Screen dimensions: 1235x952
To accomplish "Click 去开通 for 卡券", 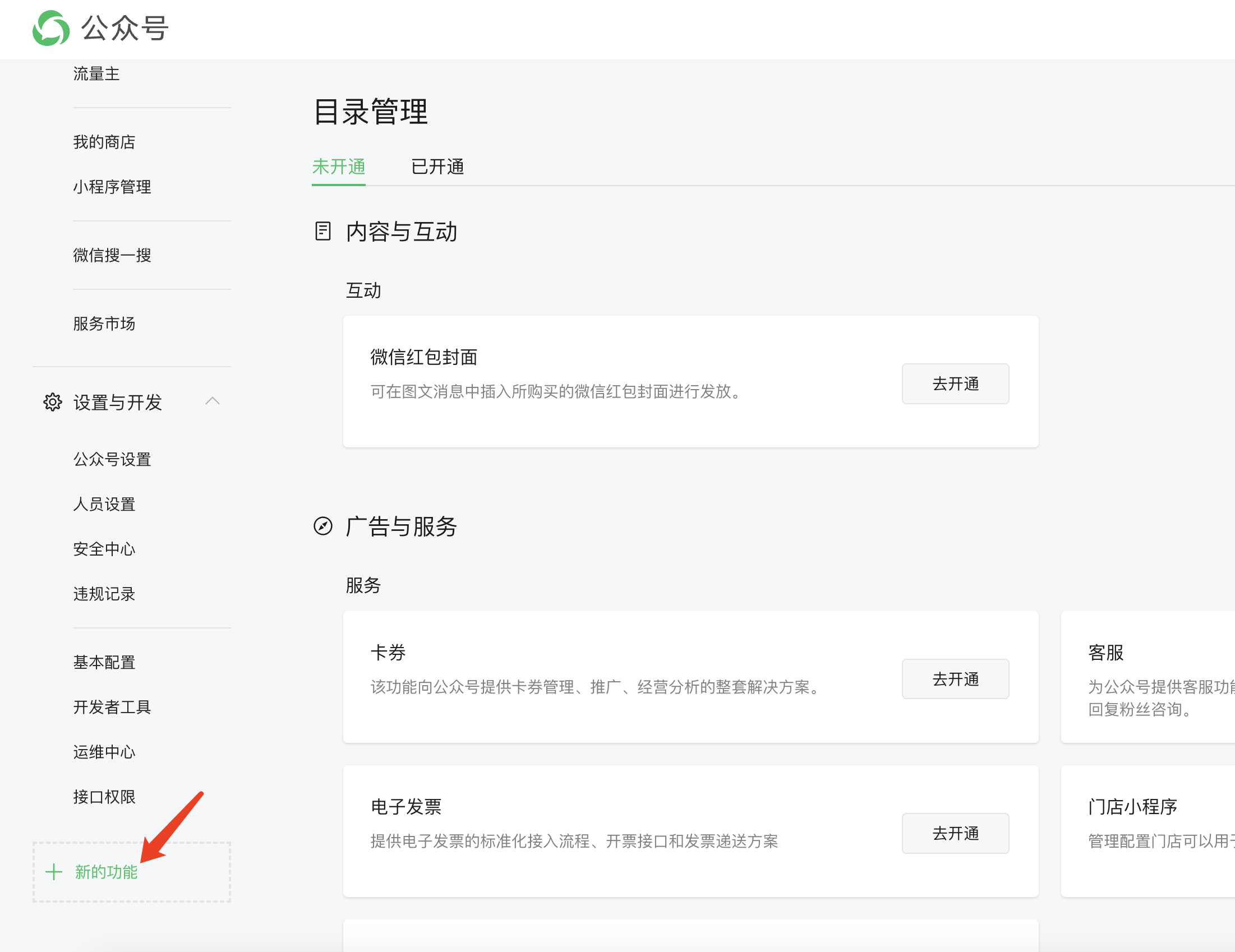I will (955, 679).
